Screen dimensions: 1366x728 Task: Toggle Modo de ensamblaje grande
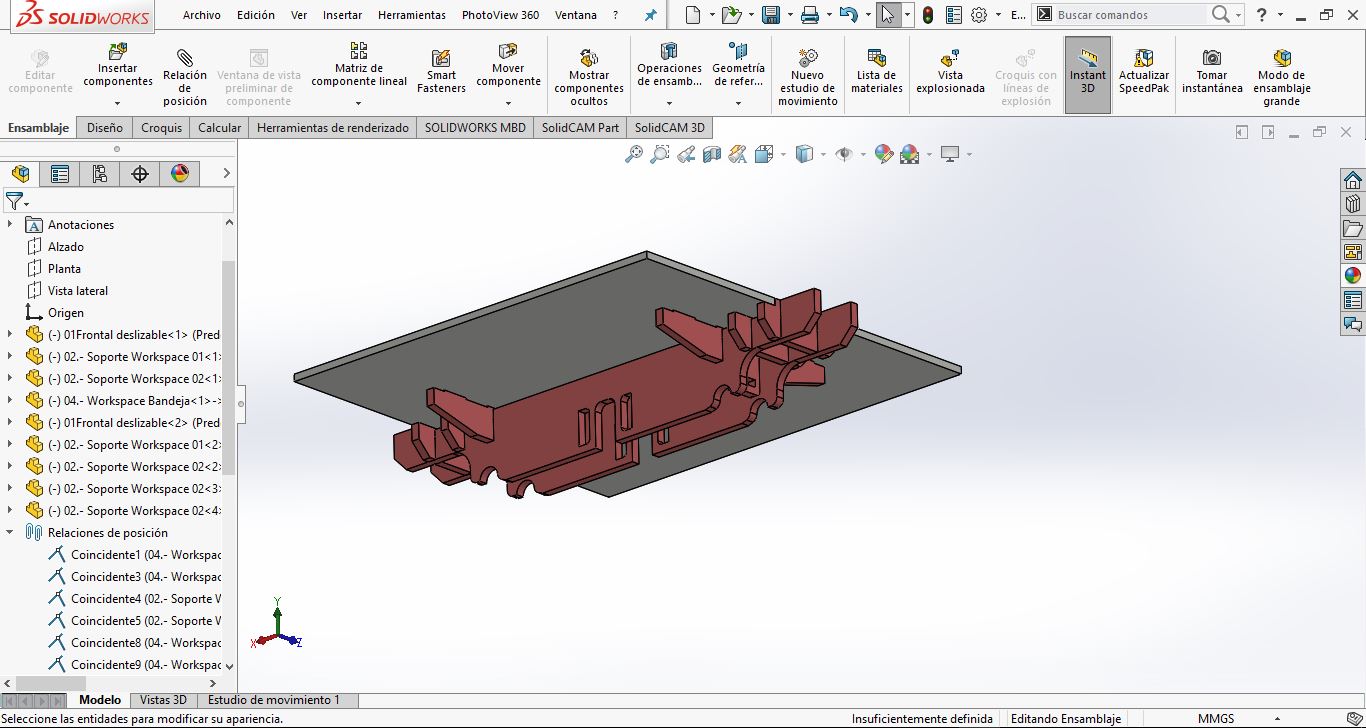point(1281,58)
